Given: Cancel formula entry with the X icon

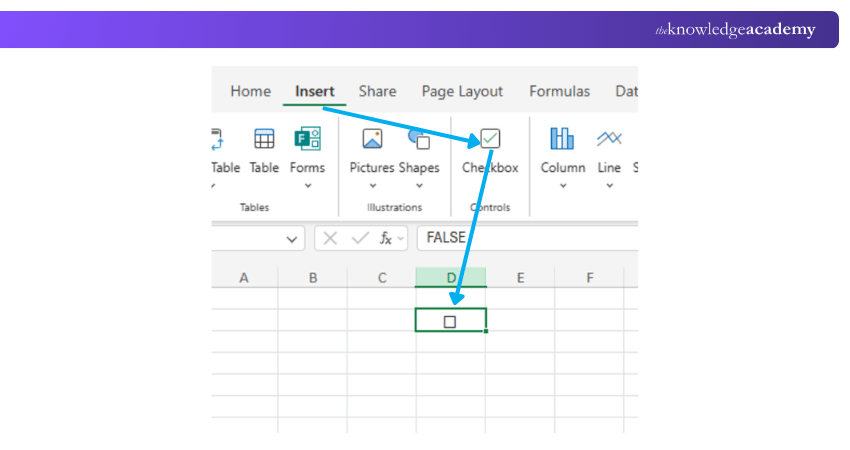Looking at the screenshot, I should click(330, 238).
